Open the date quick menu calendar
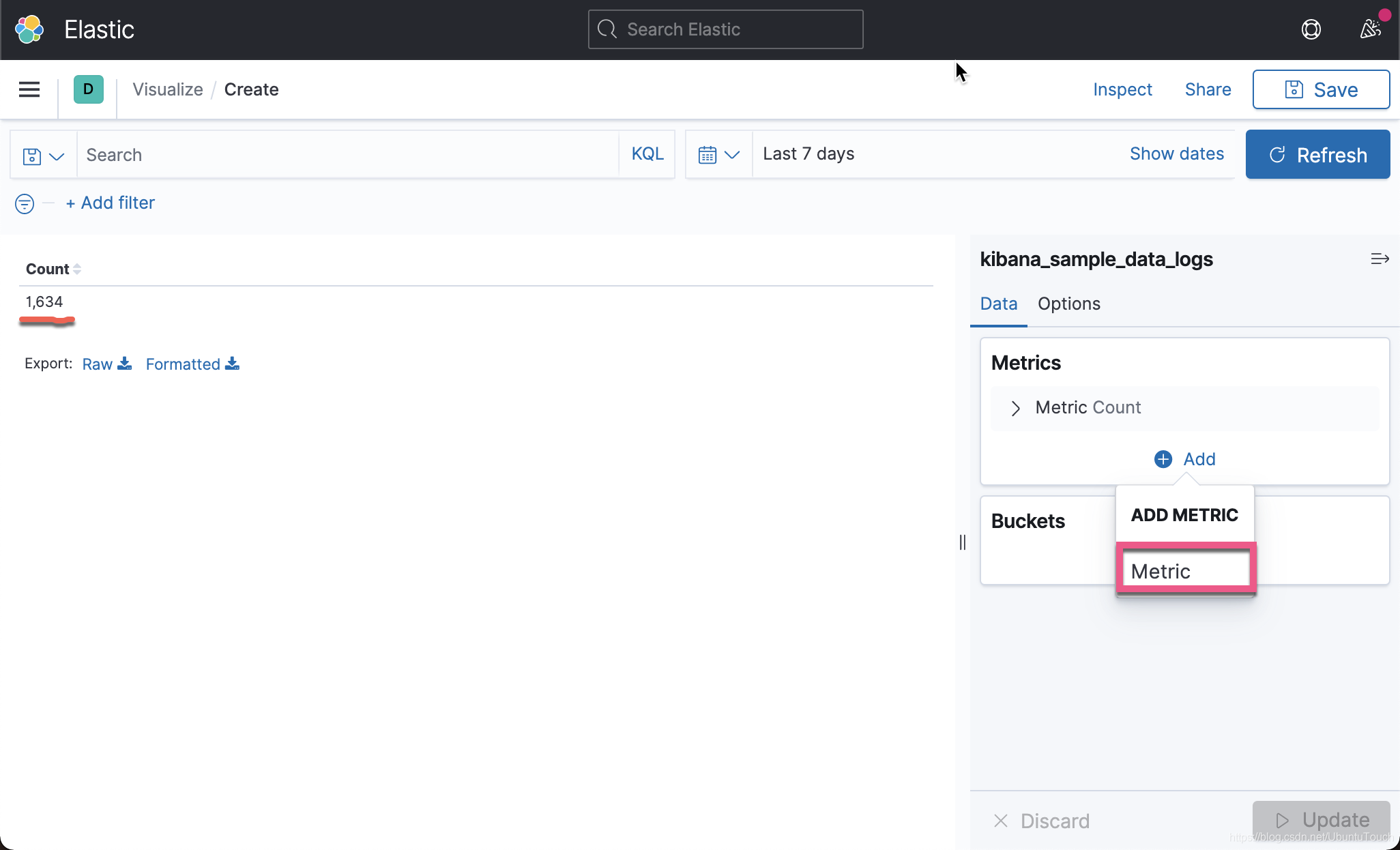 coord(718,155)
